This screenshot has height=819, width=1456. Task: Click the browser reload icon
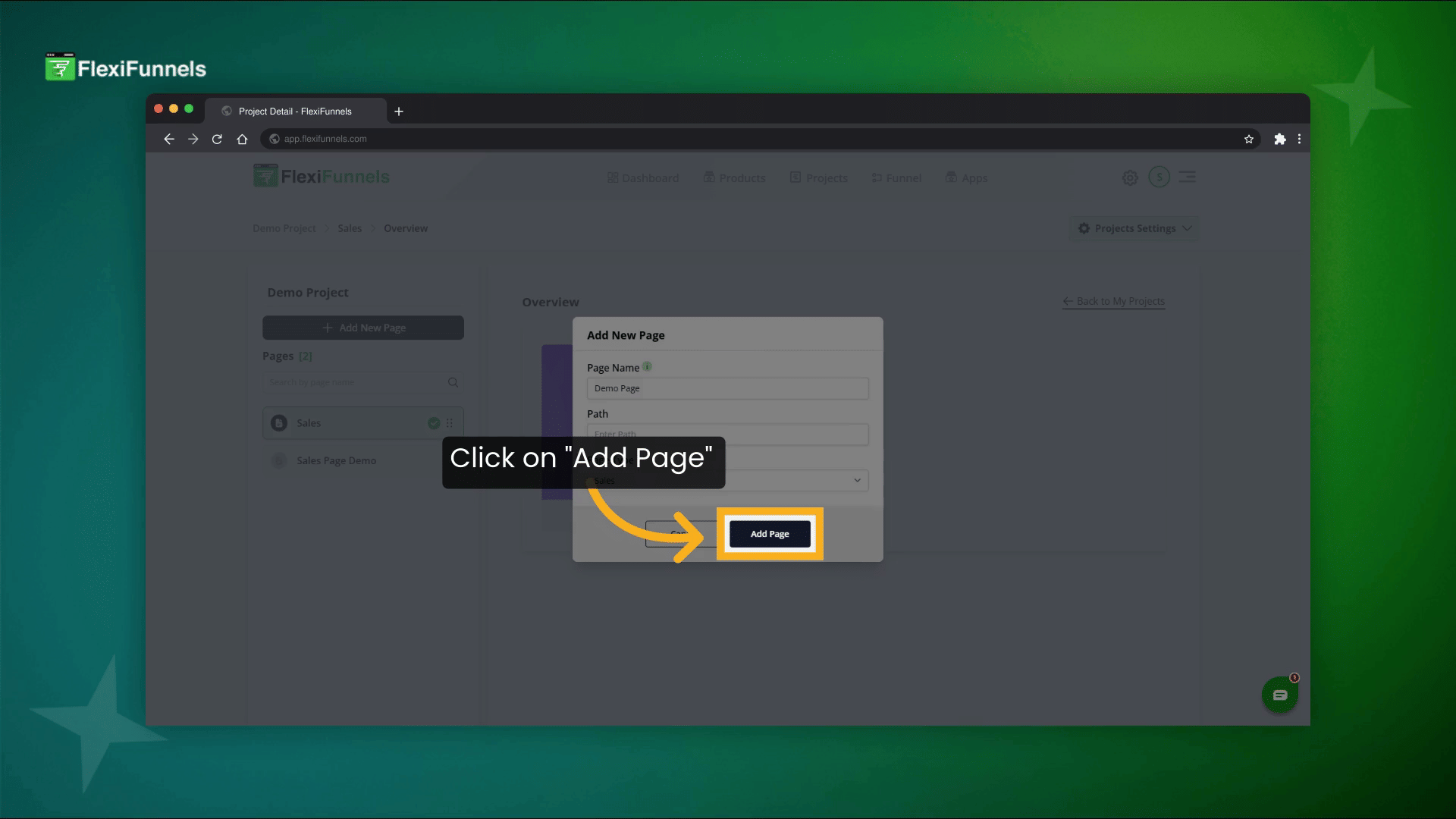pos(217,139)
